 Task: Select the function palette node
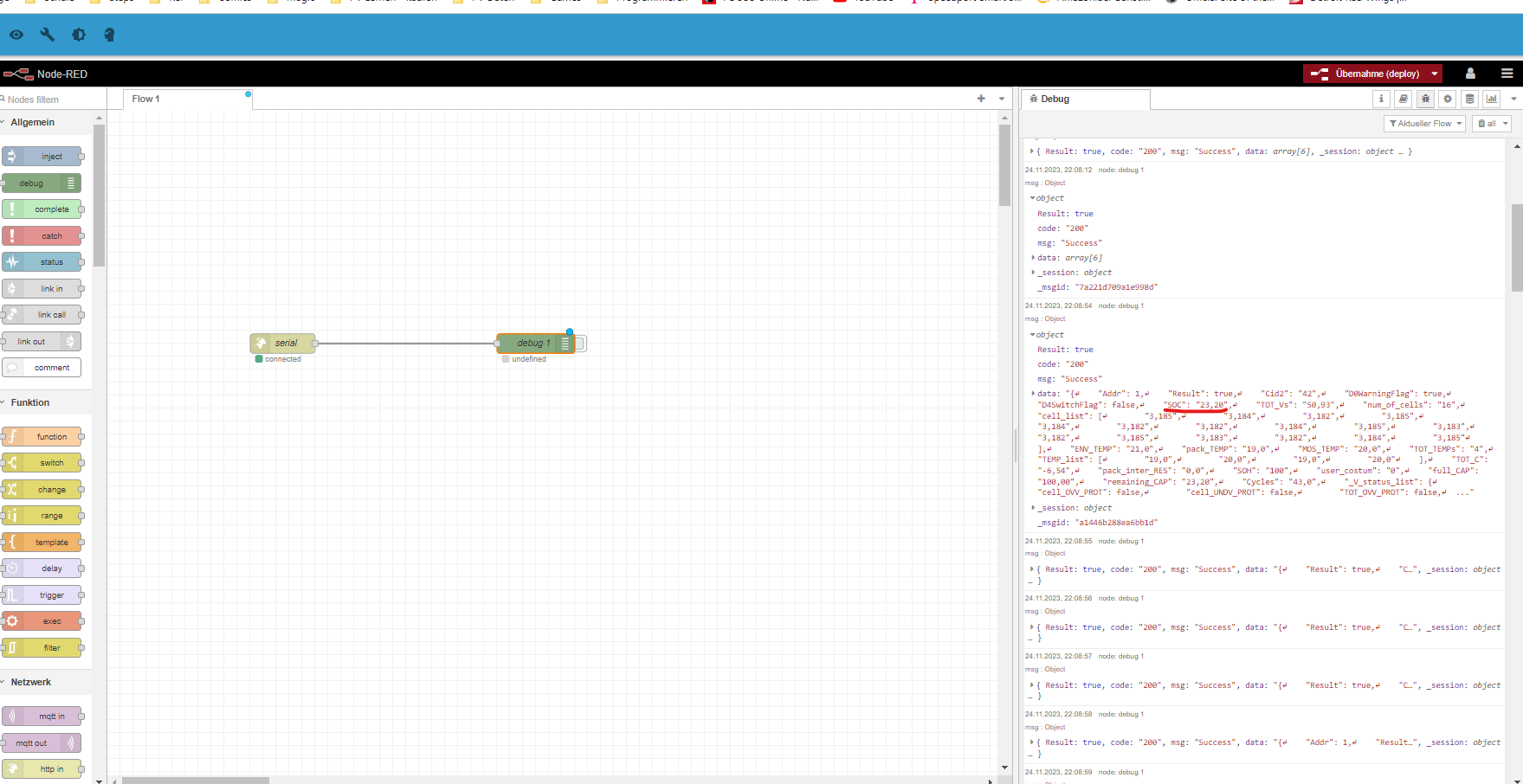[42, 437]
